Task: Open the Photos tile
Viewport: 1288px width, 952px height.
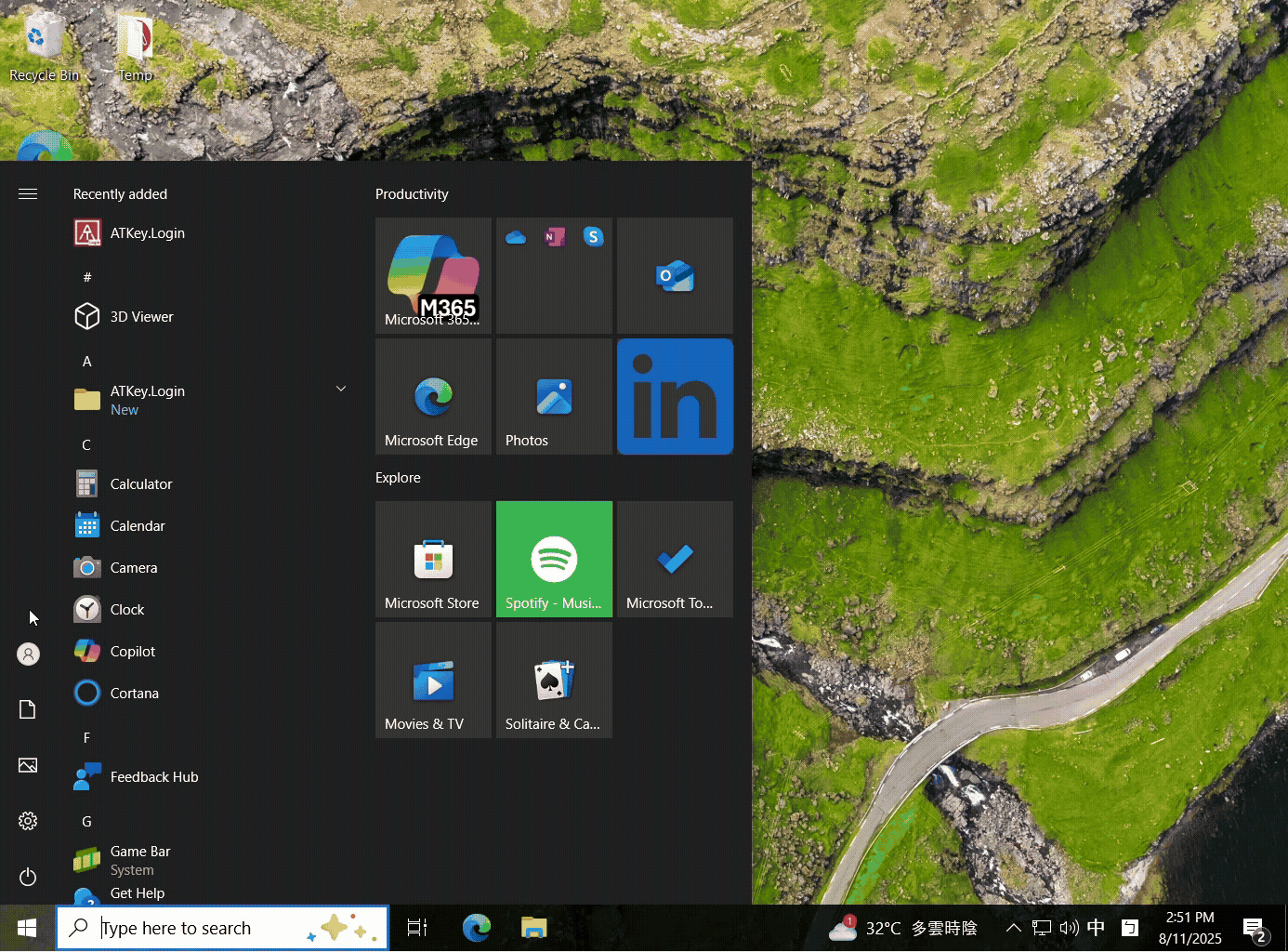Action: [x=554, y=396]
